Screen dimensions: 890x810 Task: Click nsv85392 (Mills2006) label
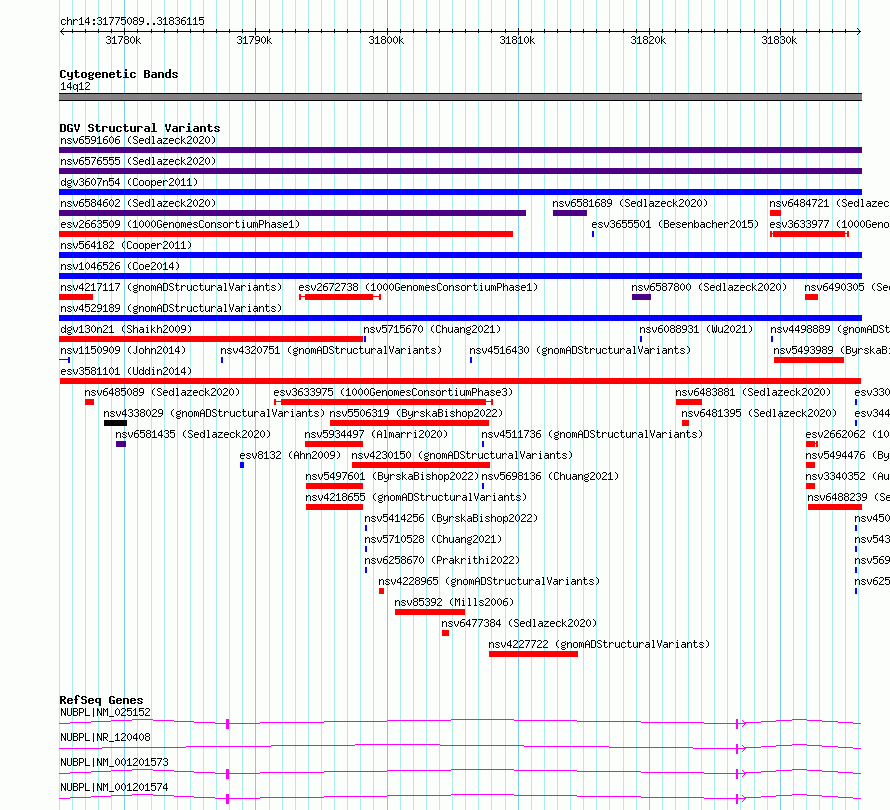click(454, 602)
